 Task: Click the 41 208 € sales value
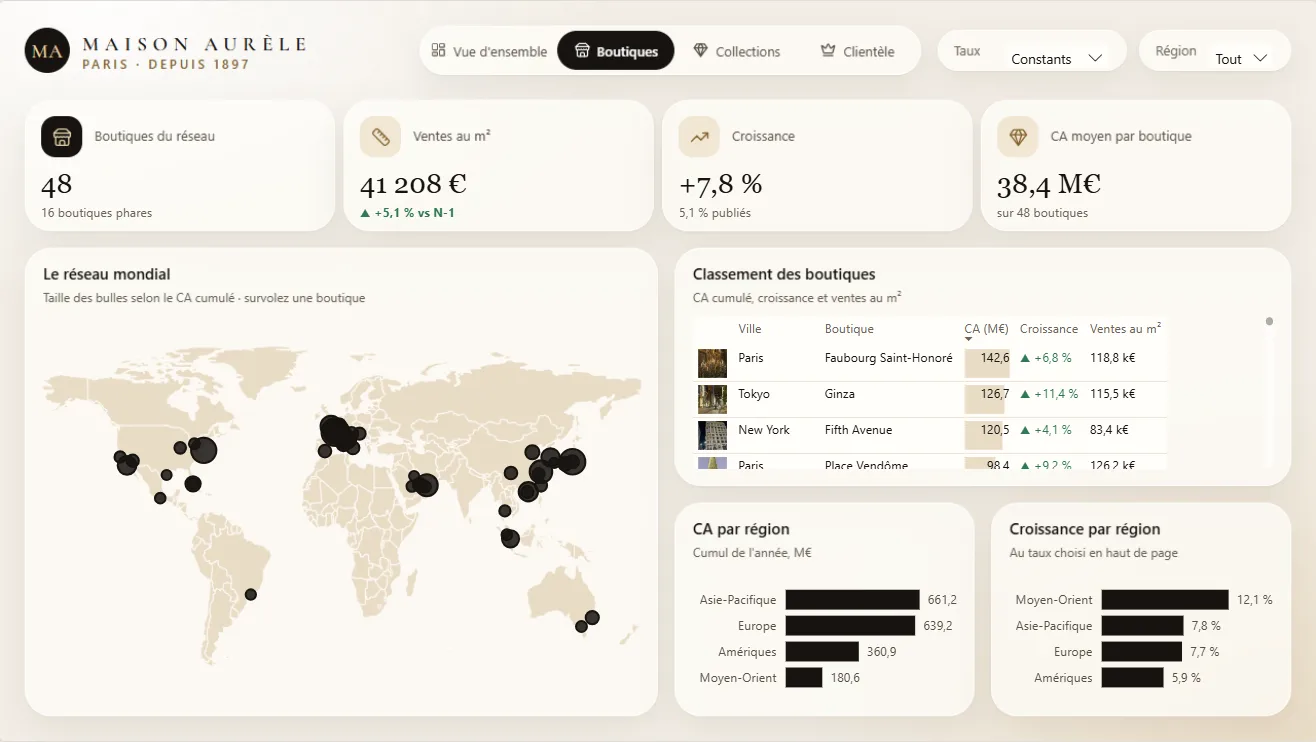click(x=413, y=185)
